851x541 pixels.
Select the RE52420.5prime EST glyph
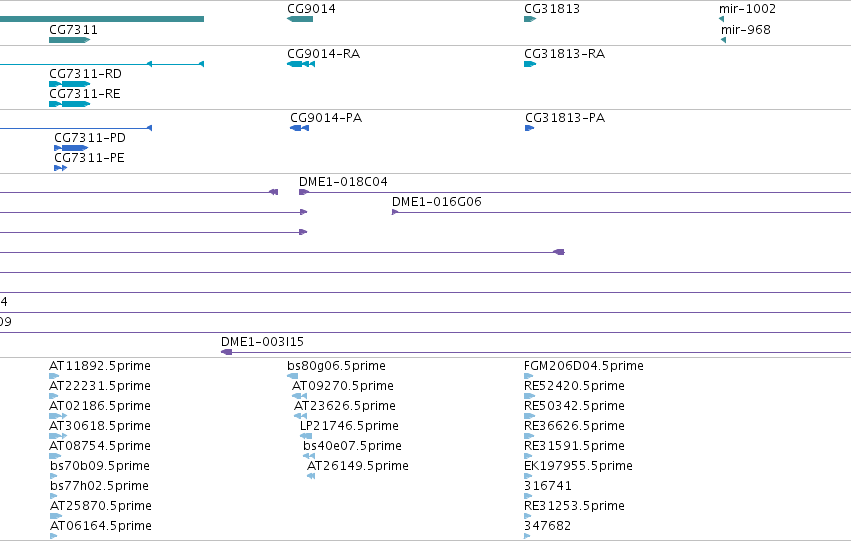(x=529, y=396)
